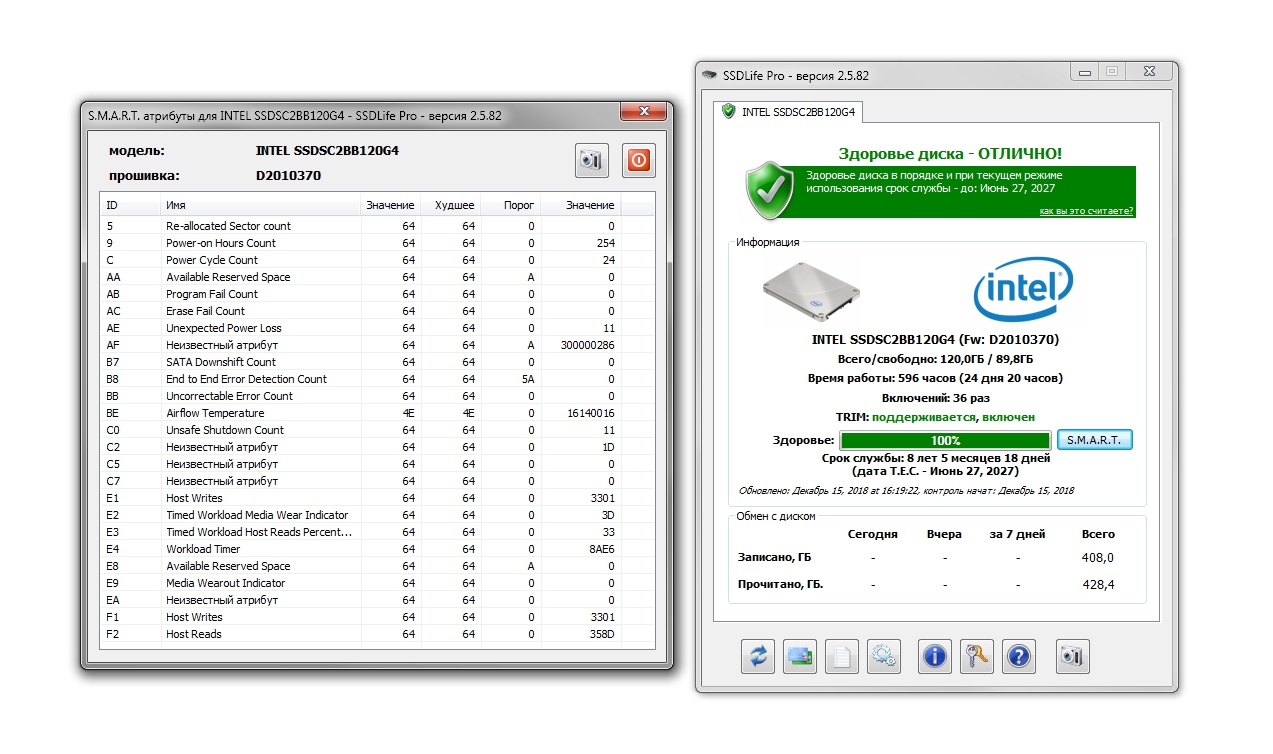Select the 'Media Wearout Indicator' row
1273x754 pixels.
[x=378, y=583]
